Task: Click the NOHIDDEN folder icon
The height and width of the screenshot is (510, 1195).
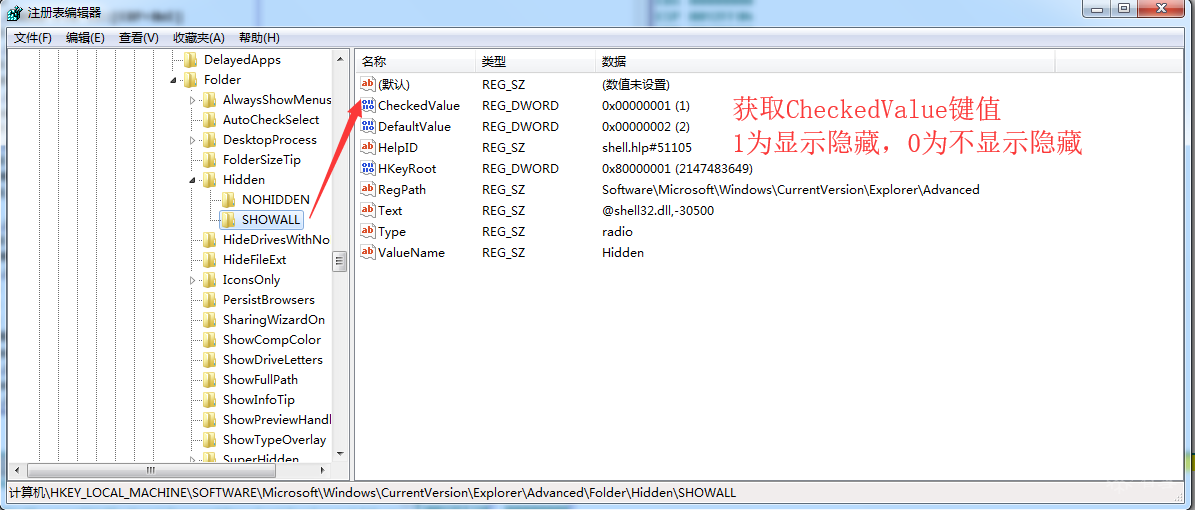Action: pyautogui.click(x=229, y=200)
